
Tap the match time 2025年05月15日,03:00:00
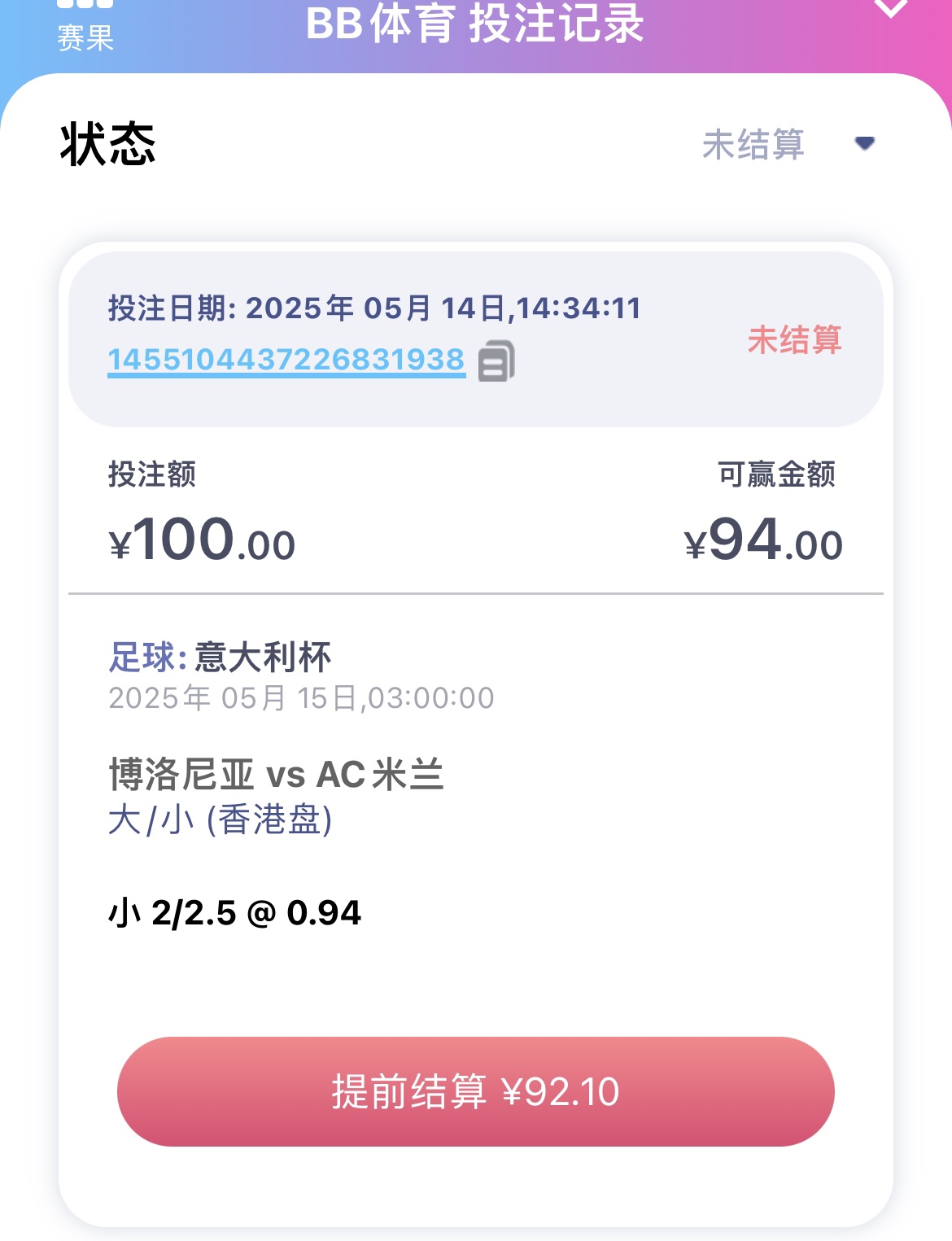coord(301,698)
